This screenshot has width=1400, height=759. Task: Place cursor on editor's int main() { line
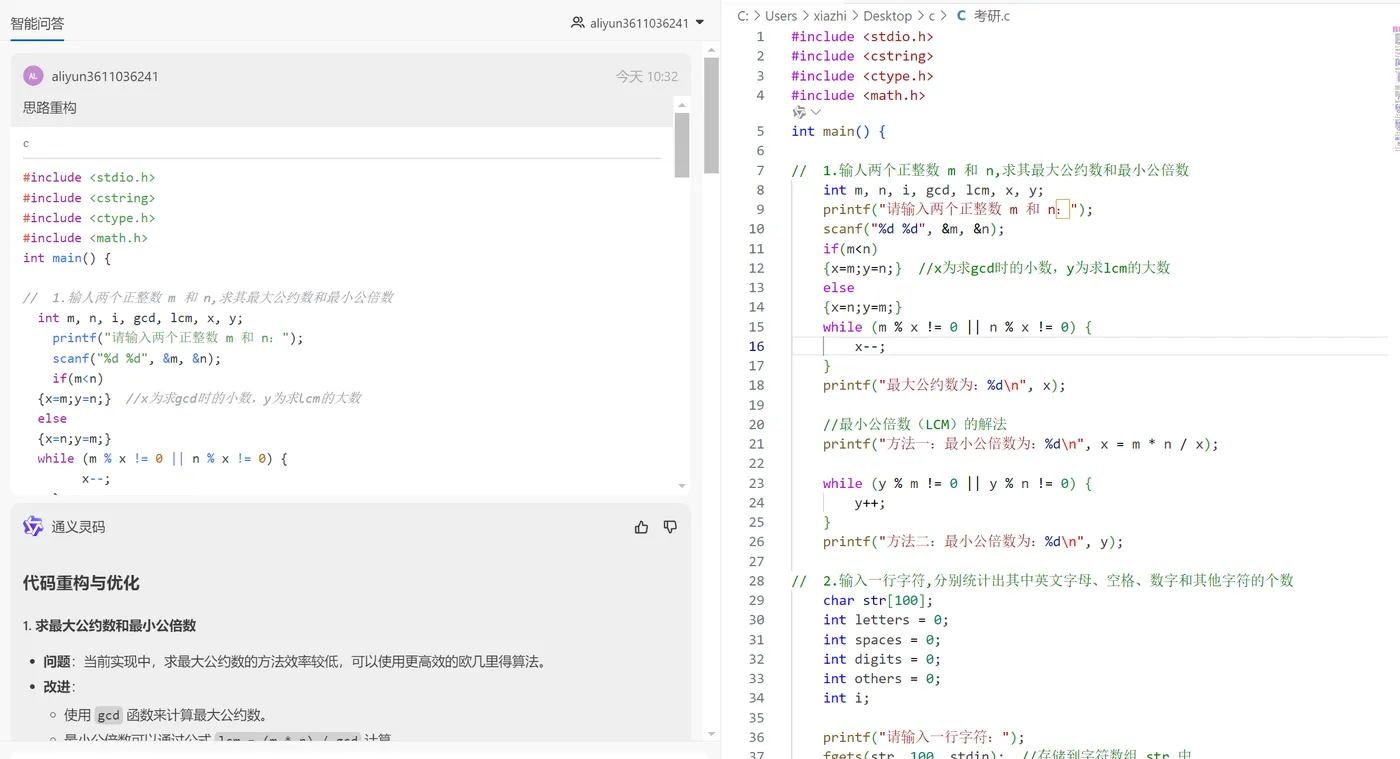pyautogui.click(x=838, y=131)
